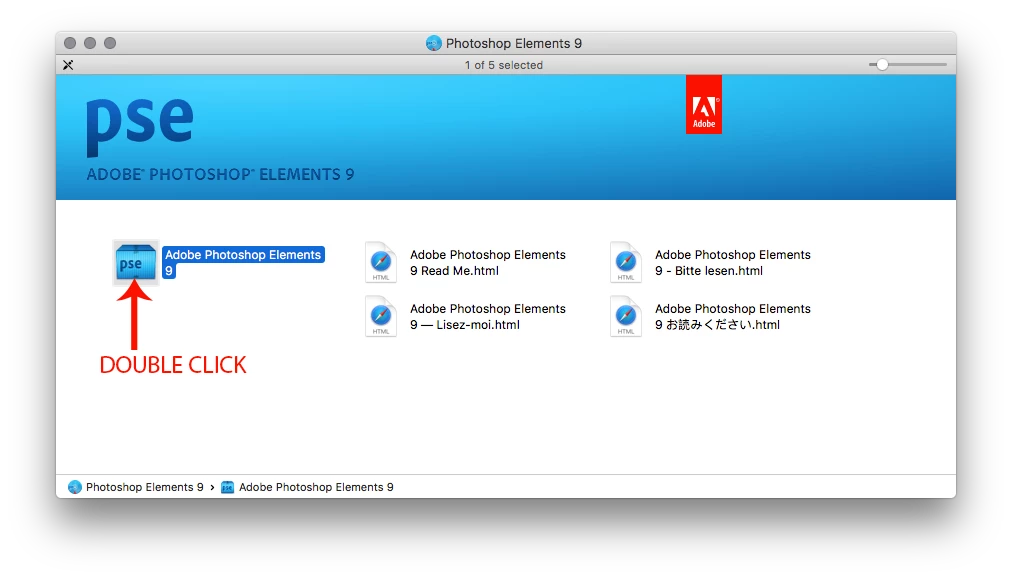Select the Bitte lesen.html file icon
The image size is (1012, 578).
(626, 263)
